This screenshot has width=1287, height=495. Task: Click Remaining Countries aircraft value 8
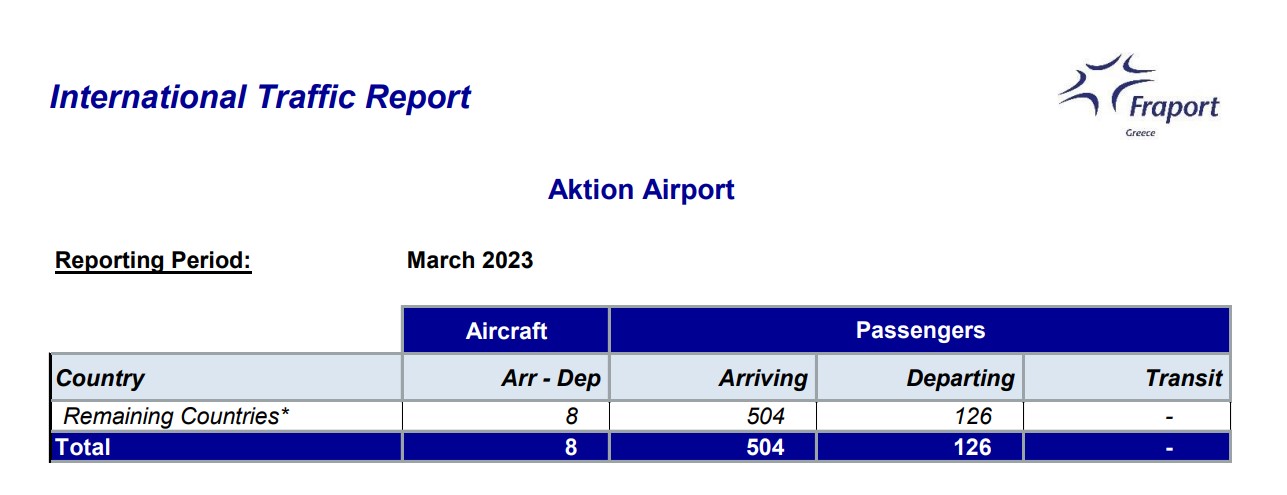[506, 416]
